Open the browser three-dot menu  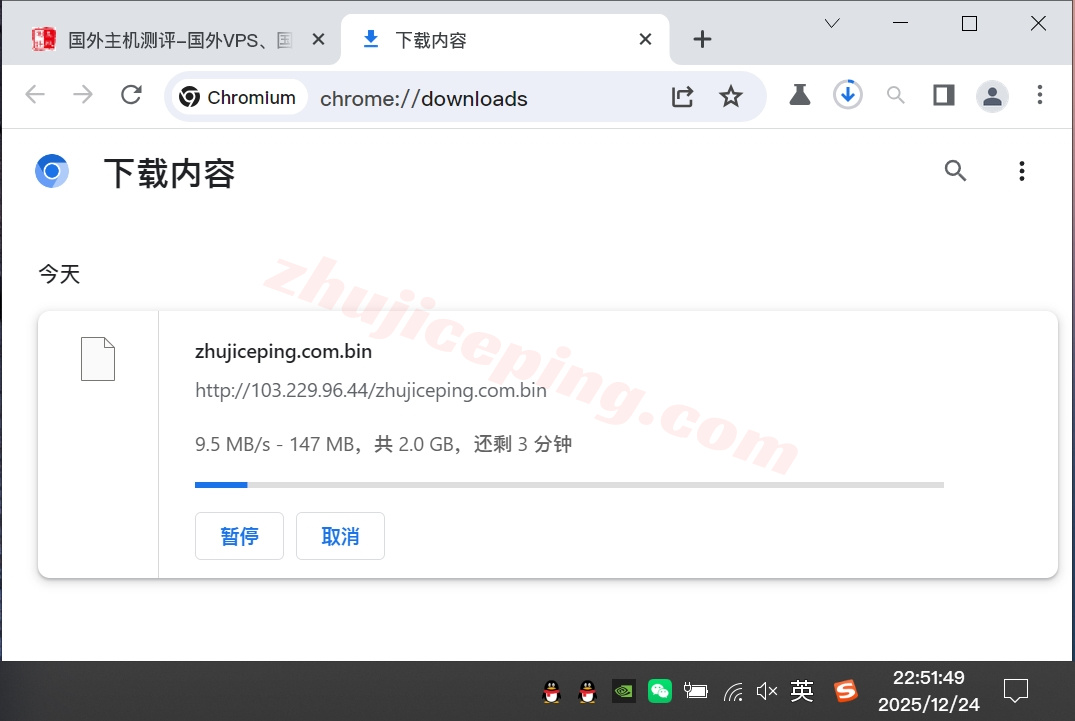(1040, 95)
